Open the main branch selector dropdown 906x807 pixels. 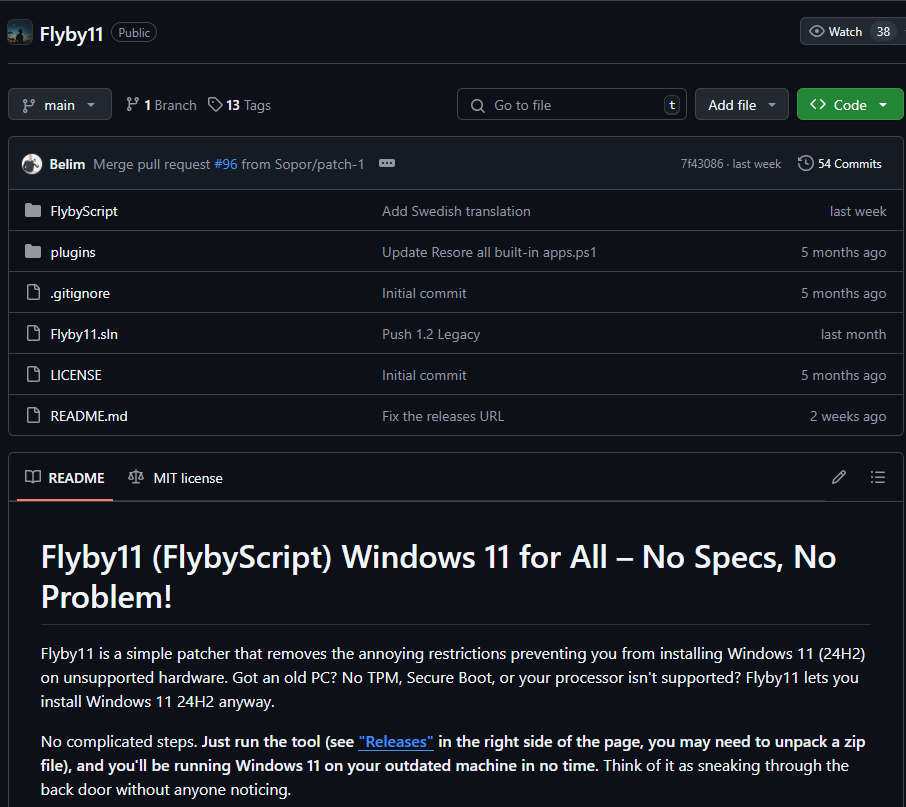[60, 105]
